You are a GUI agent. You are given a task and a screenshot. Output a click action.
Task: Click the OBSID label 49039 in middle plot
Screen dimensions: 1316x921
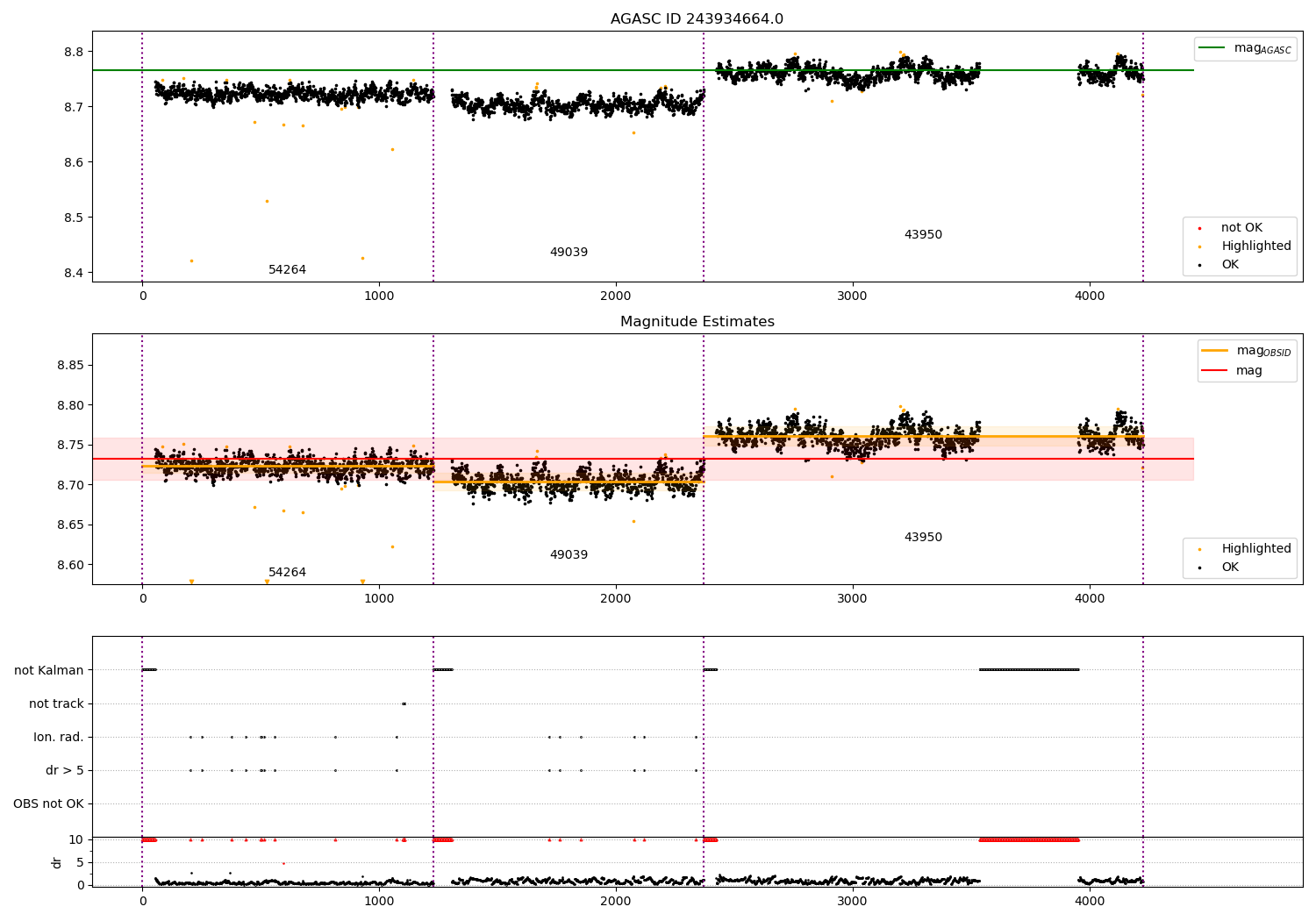[569, 555]
